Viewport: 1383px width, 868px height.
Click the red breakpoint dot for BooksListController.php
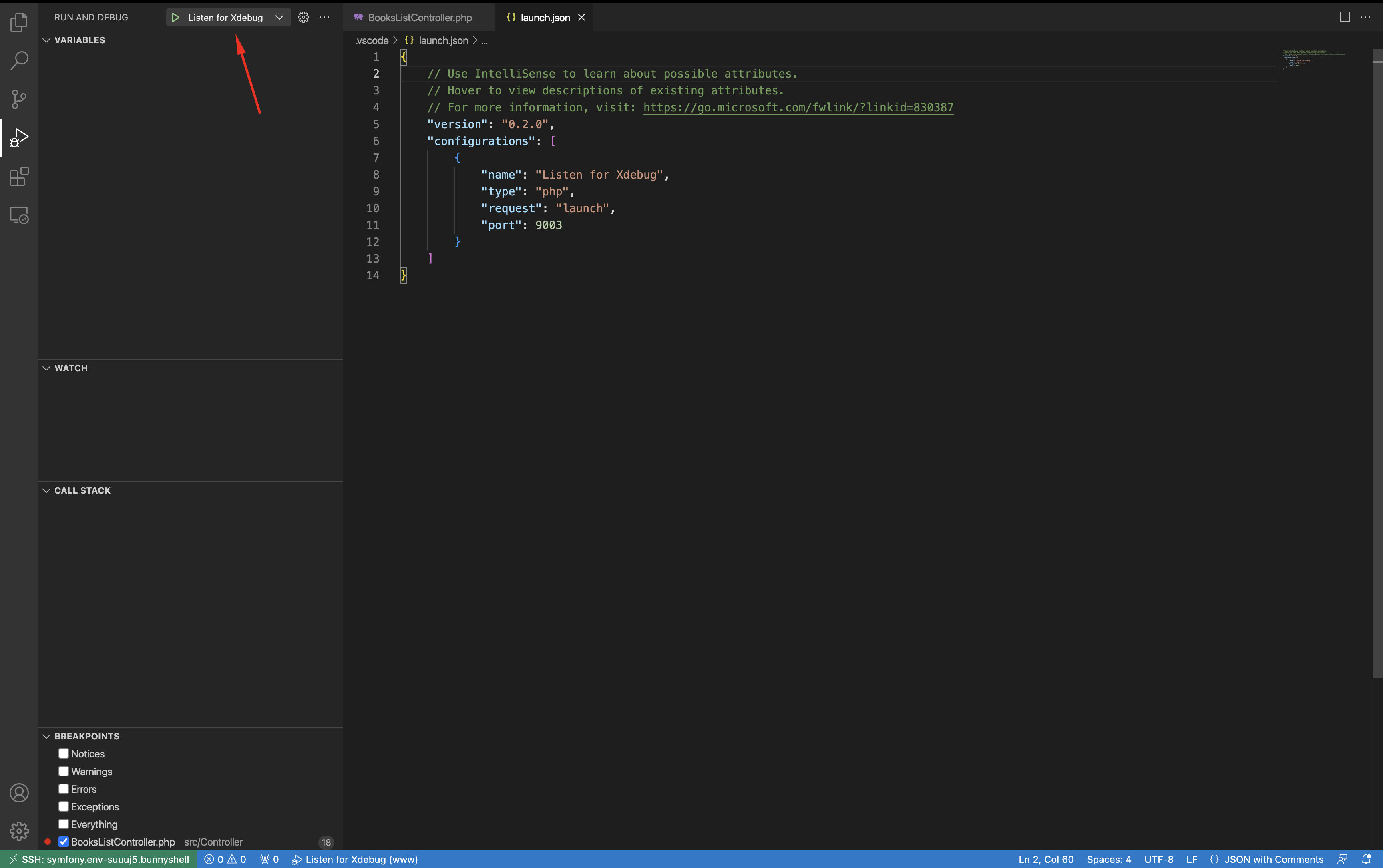tap(48, 842)
